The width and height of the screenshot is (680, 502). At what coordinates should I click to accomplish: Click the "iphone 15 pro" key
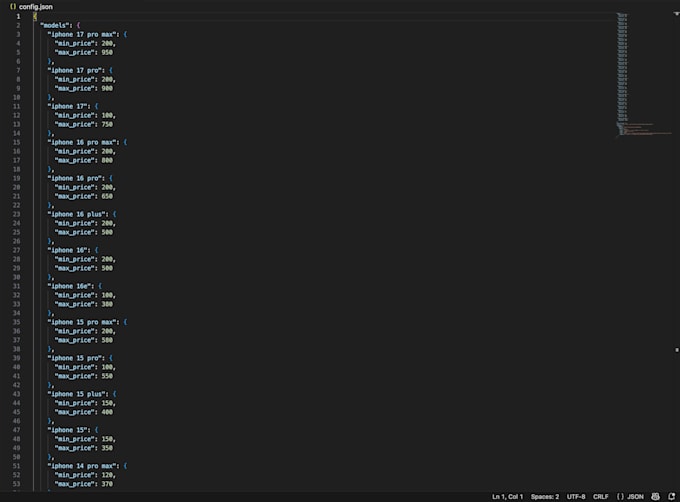pos(76,358)
